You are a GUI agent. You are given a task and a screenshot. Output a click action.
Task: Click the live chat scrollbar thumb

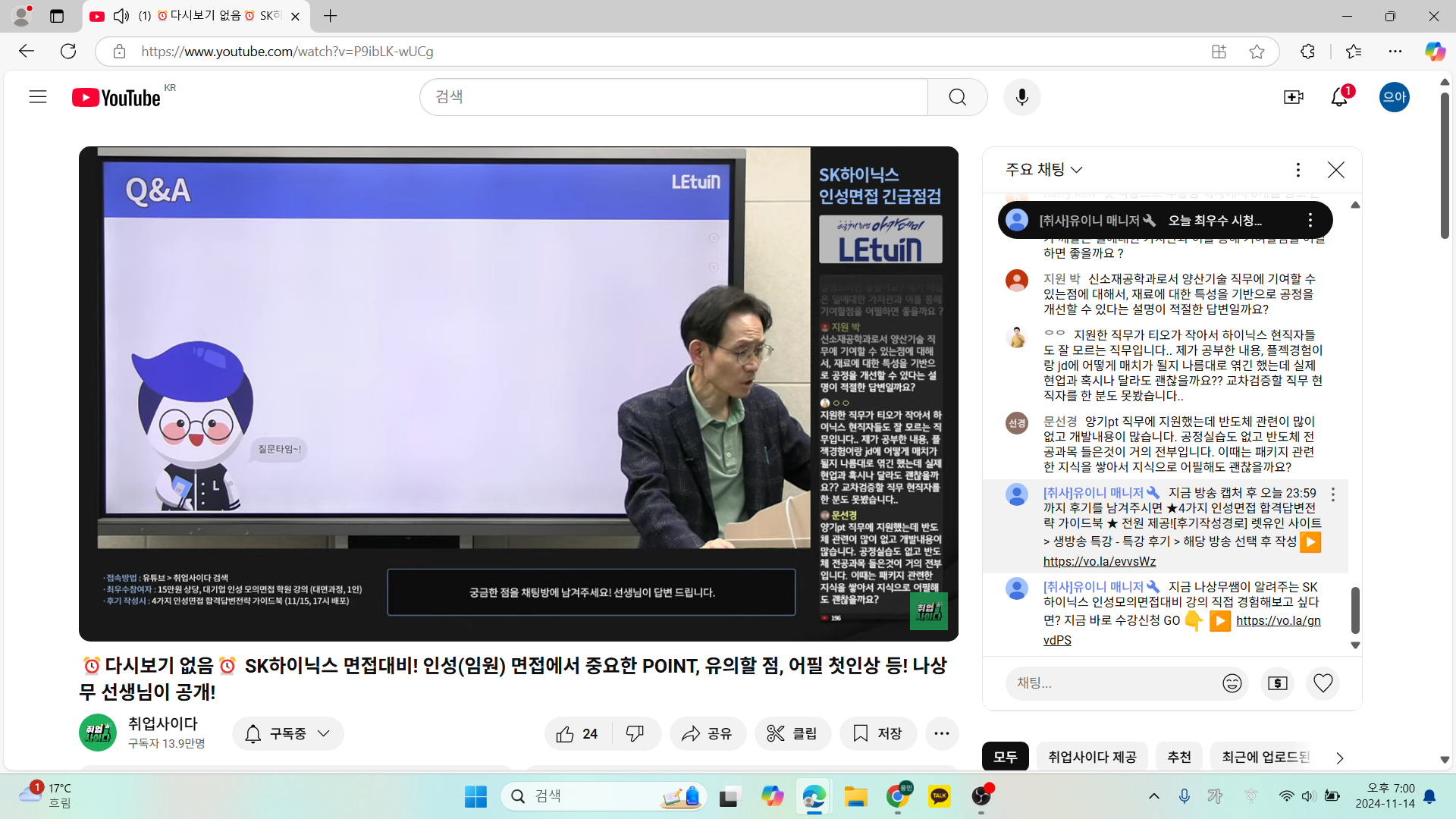coord(1355,610)
